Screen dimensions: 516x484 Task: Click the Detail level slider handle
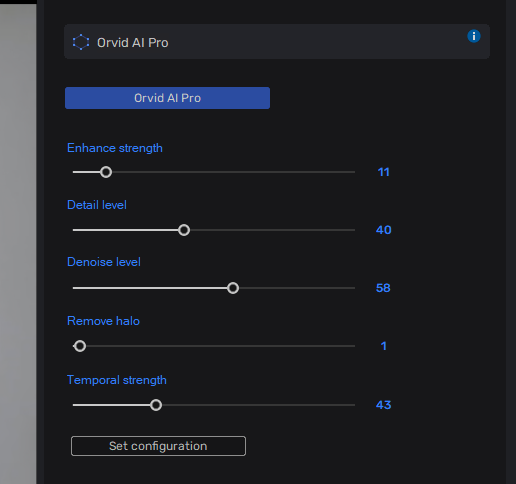pos(184,230)
